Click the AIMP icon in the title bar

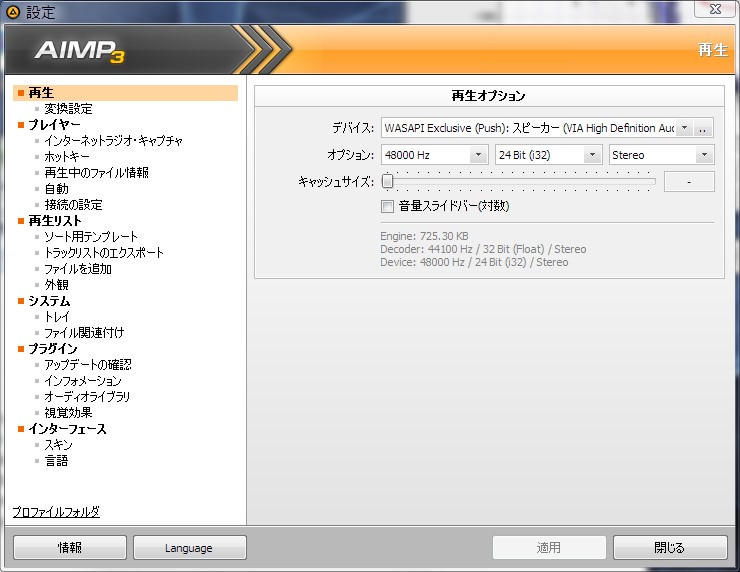click(13, 12)
